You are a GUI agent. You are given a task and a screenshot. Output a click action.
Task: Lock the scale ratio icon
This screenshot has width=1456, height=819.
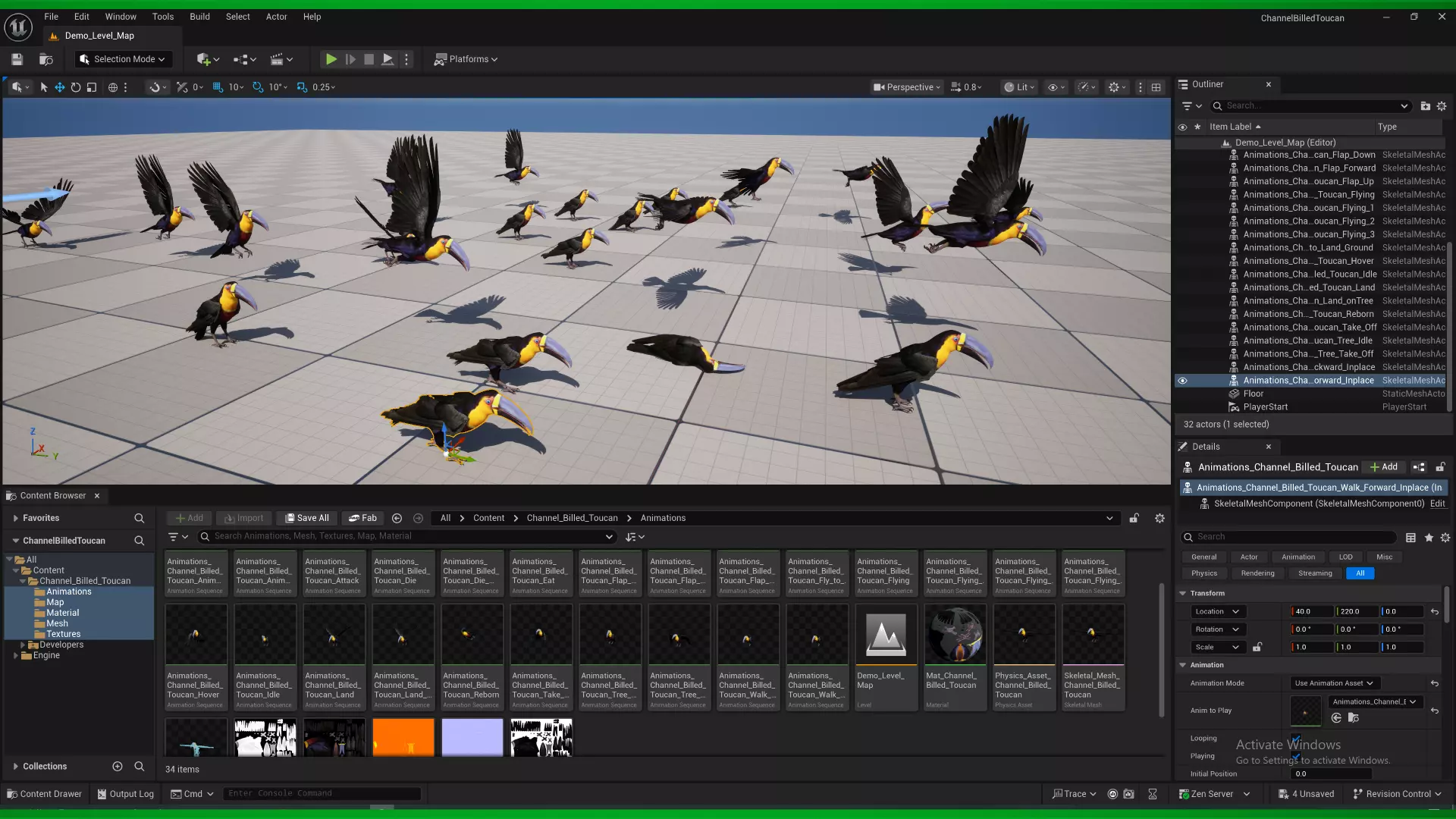[1257, 647]
